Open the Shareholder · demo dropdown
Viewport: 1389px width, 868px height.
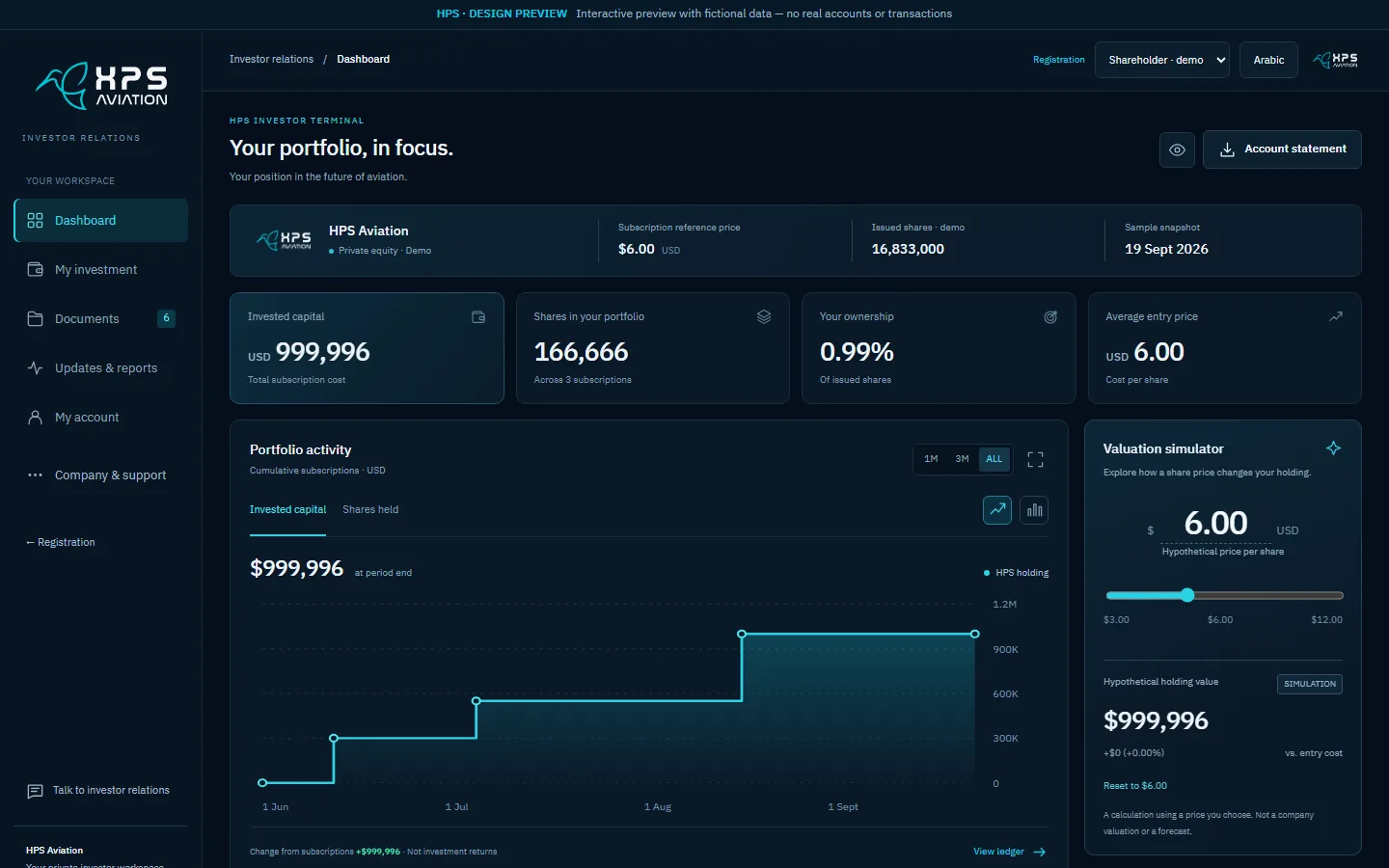[1161, 60]
